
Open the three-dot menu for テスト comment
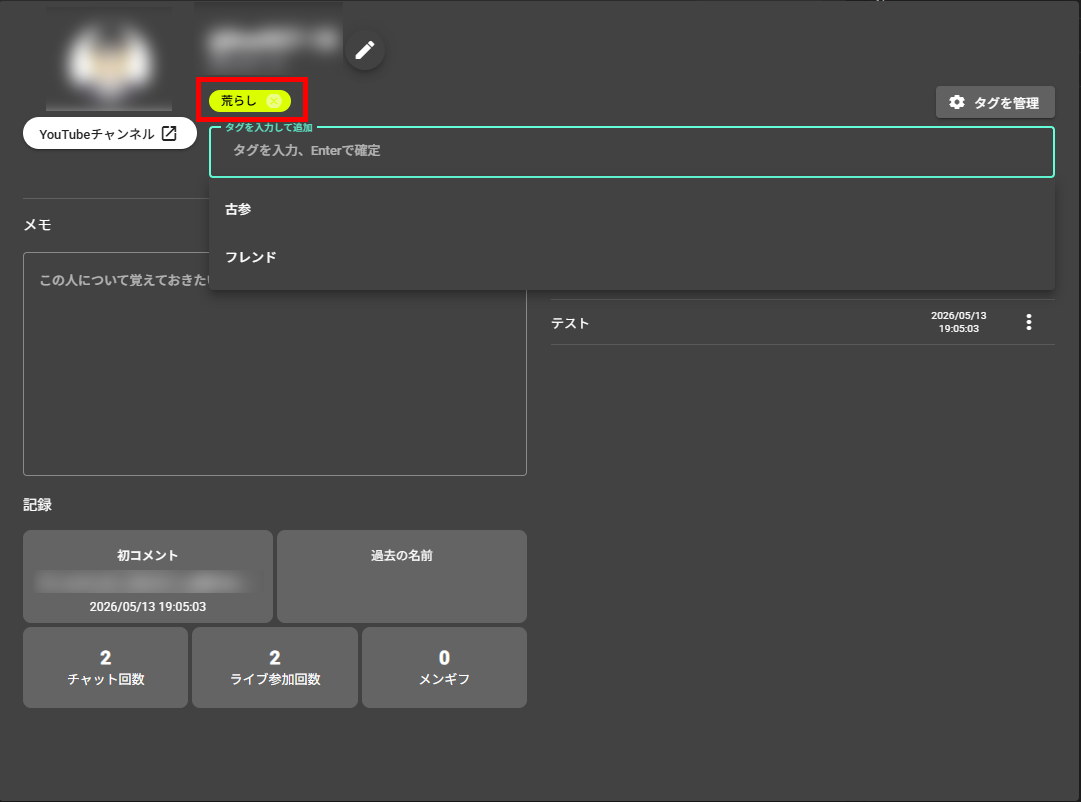tap(1029, 322)
